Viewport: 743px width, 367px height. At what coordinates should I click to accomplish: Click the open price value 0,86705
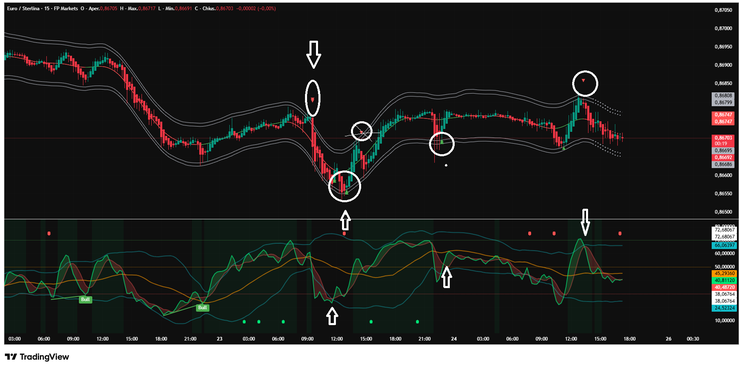(x=109, y=9)
